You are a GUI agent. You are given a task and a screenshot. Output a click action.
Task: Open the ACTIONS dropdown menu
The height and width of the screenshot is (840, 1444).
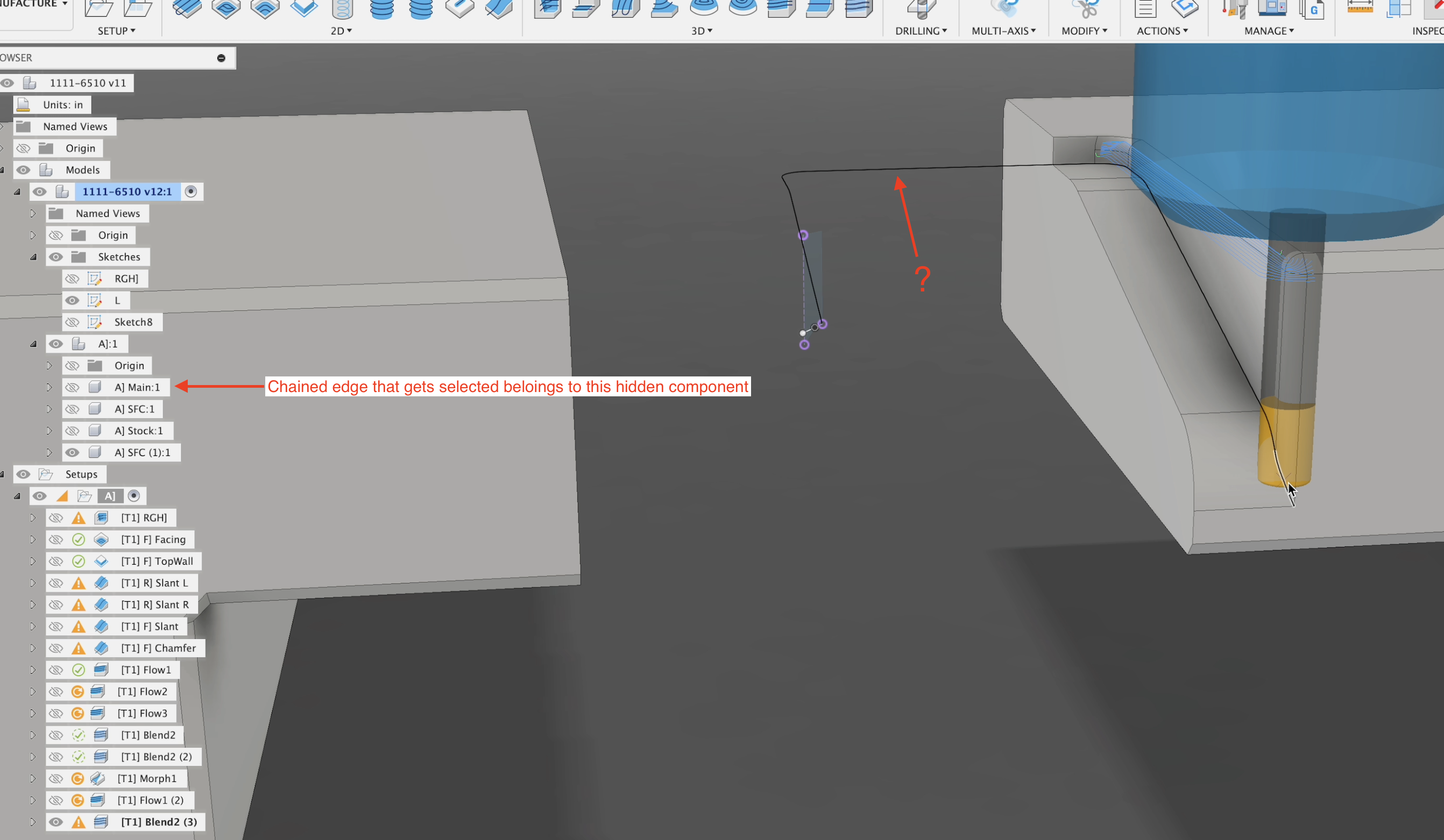click(1162, 31)
